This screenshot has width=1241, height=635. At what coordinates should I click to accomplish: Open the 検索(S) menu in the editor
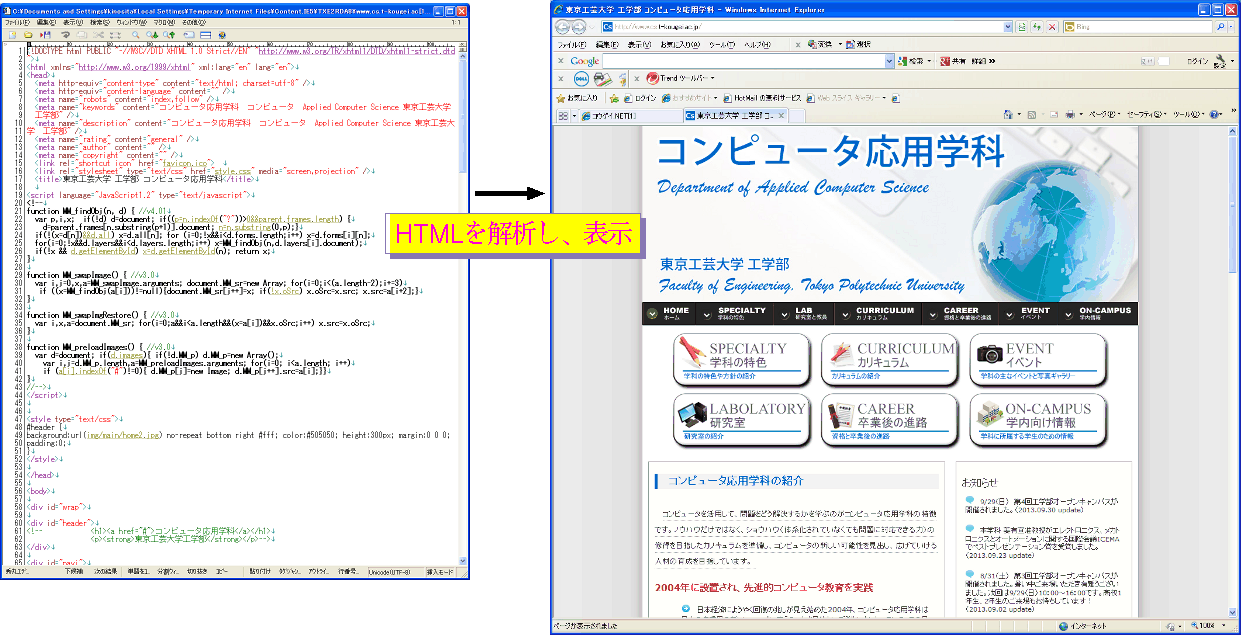click(100, 22)
